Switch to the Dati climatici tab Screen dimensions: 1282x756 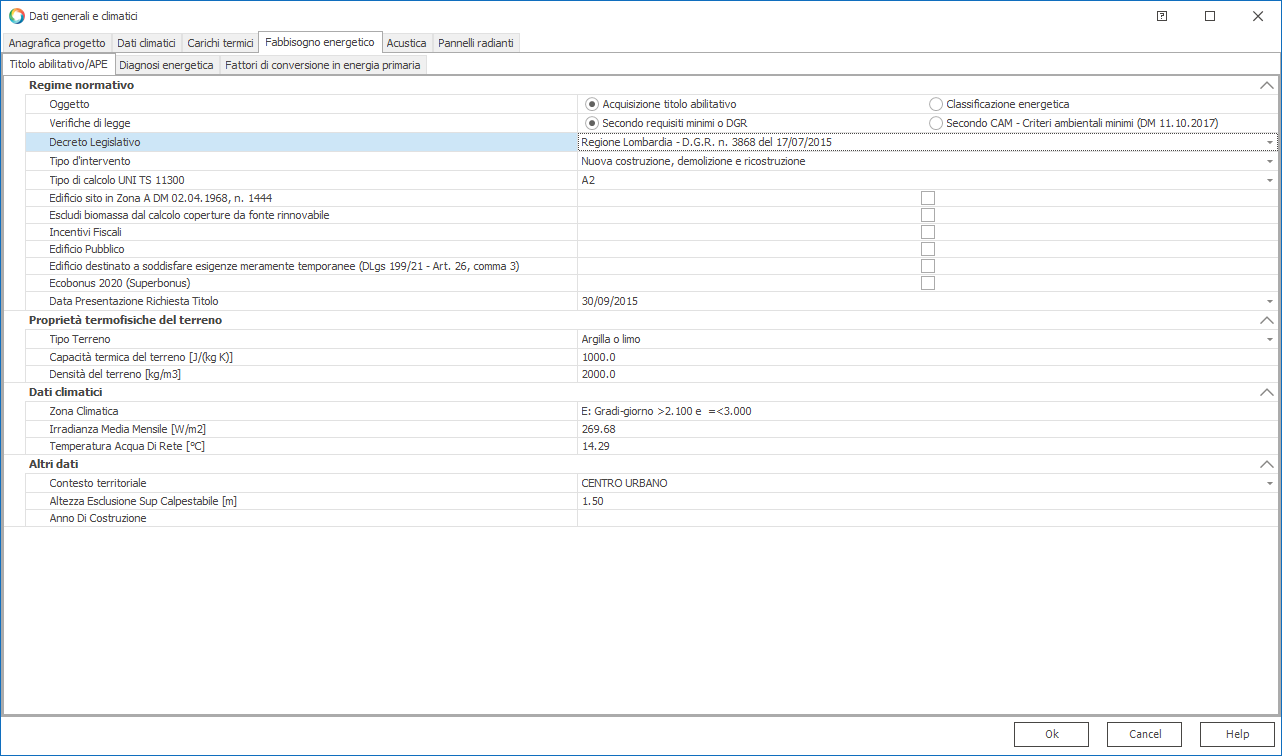146,43
